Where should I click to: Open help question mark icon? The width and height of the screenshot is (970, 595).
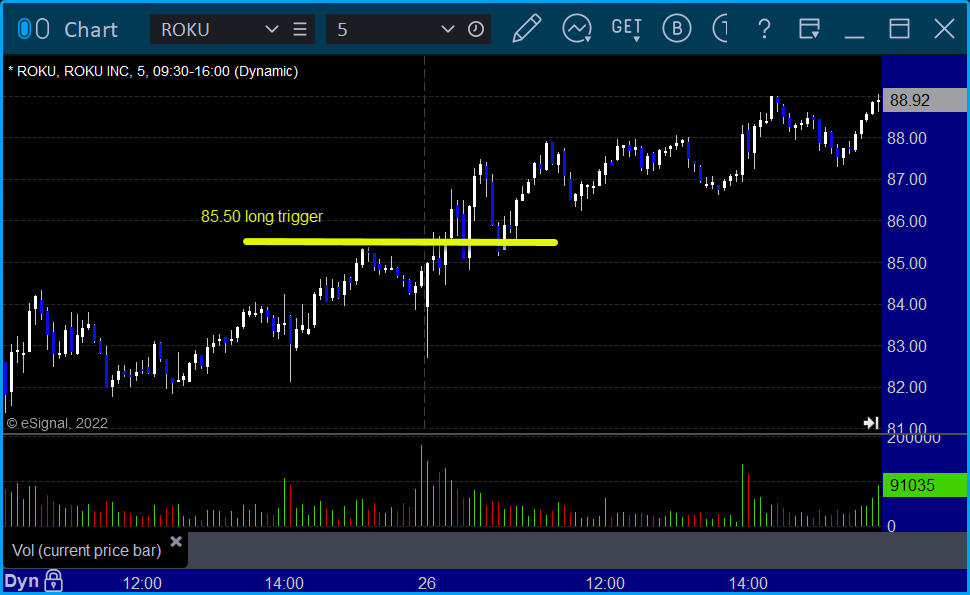764,28
